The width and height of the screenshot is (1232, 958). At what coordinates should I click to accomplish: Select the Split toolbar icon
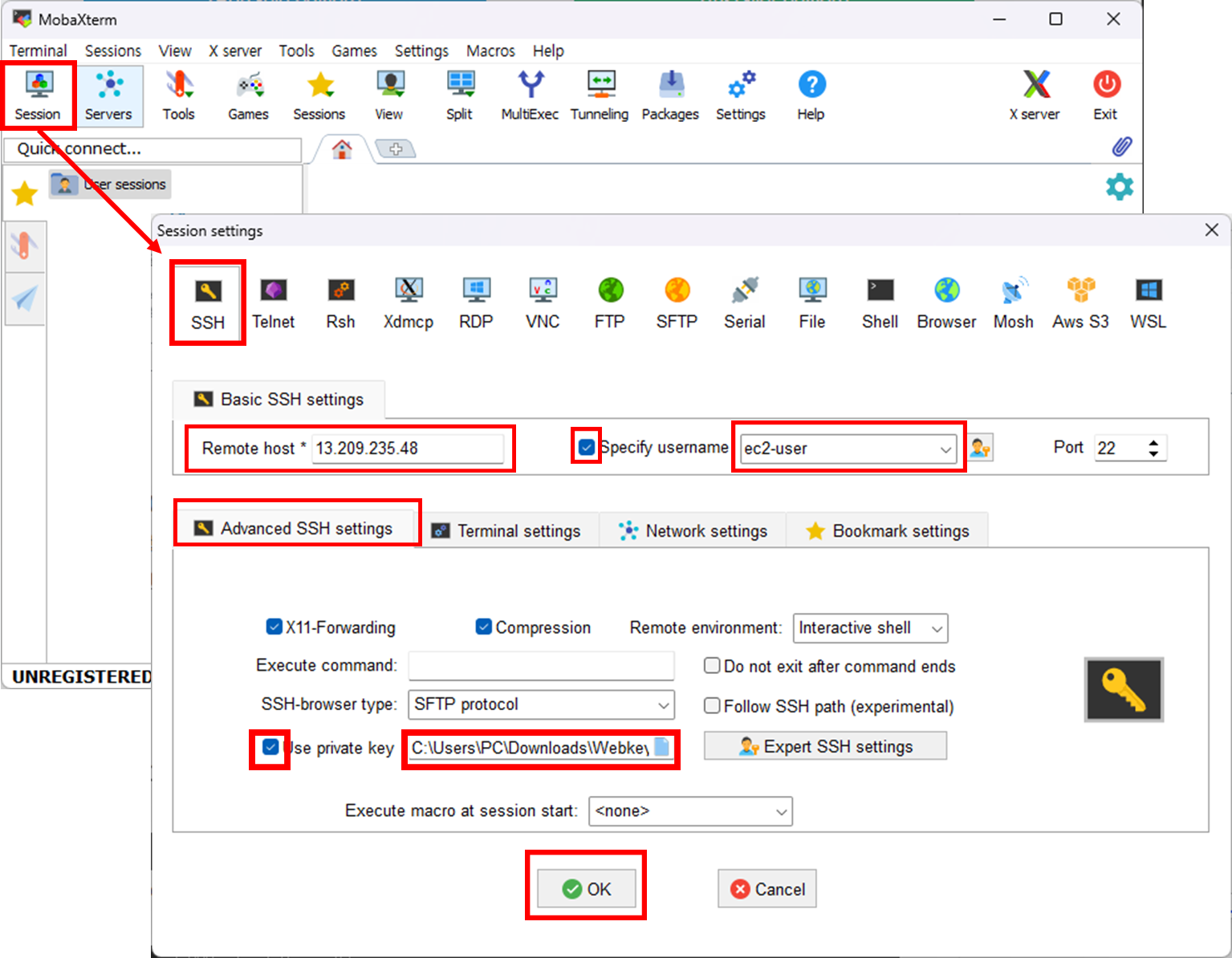coord(459,95)
